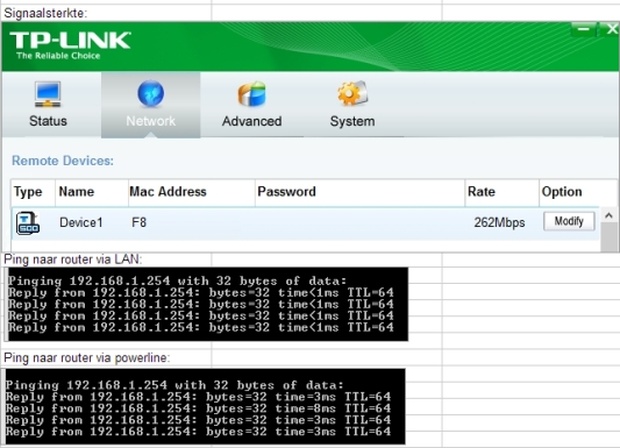This screenshot has height=448, width=620.
Task: Click the scroll up arrow in device list
Action: pos(609,215)
